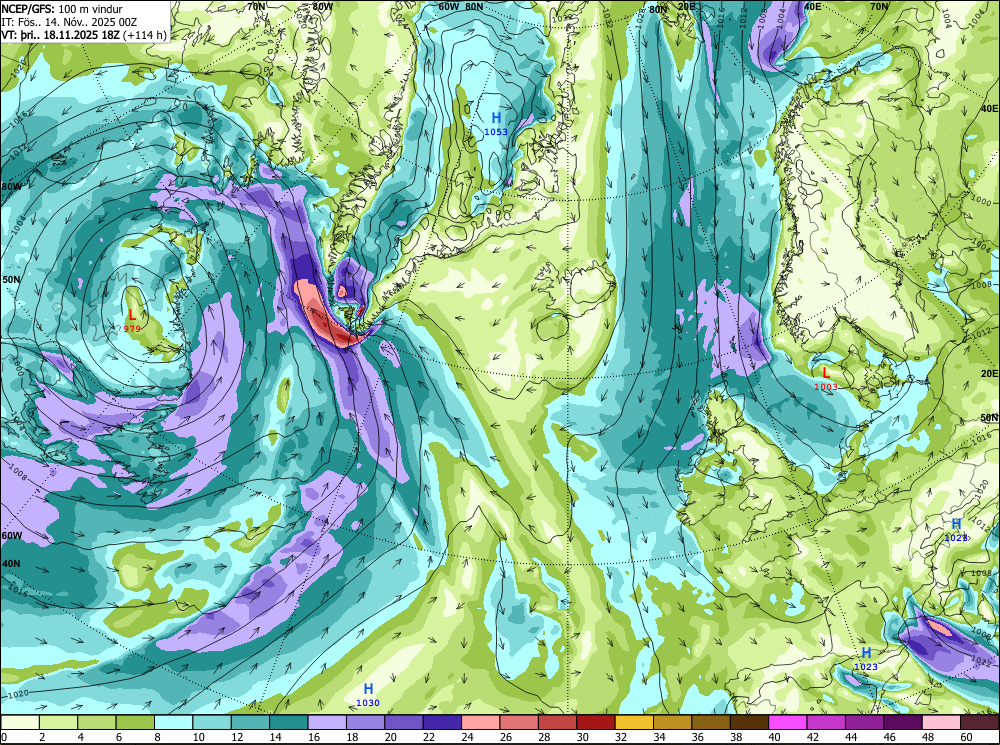
Task: Pick the dark teal 14–16 legend swatch
Action: [289, 722]
